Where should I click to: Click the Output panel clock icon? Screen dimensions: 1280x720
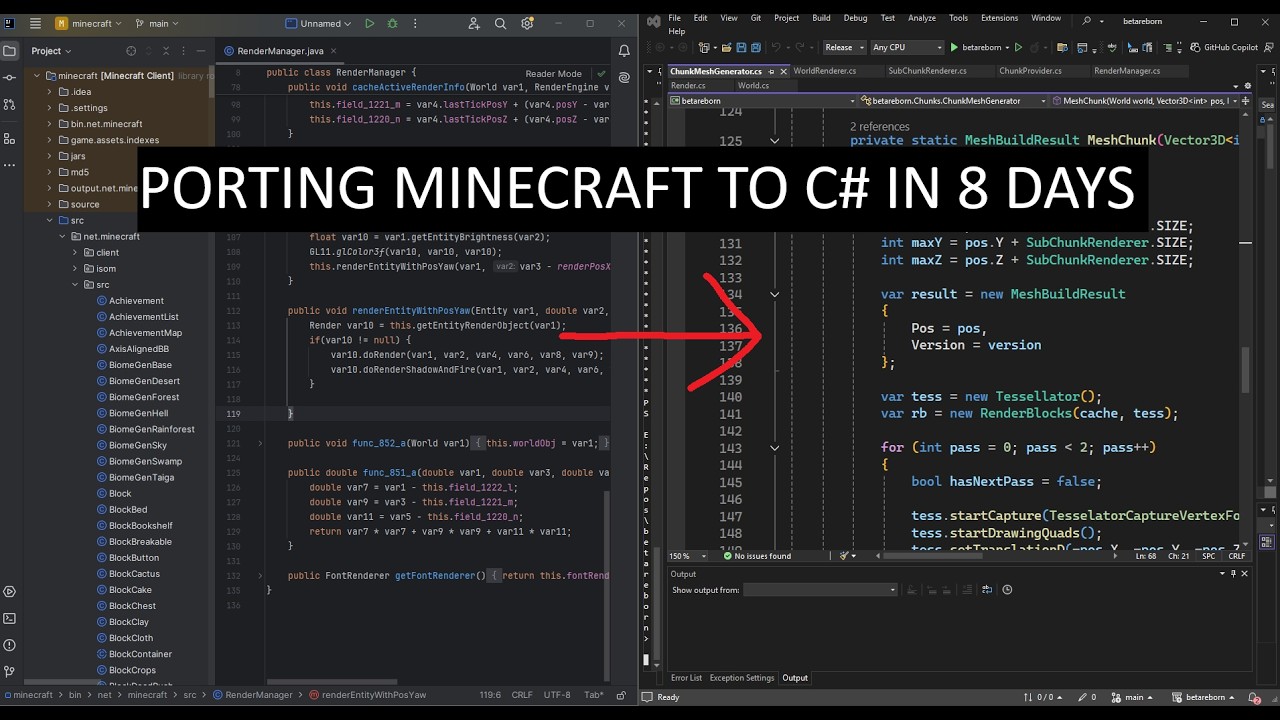click(x=1007, y=590)
